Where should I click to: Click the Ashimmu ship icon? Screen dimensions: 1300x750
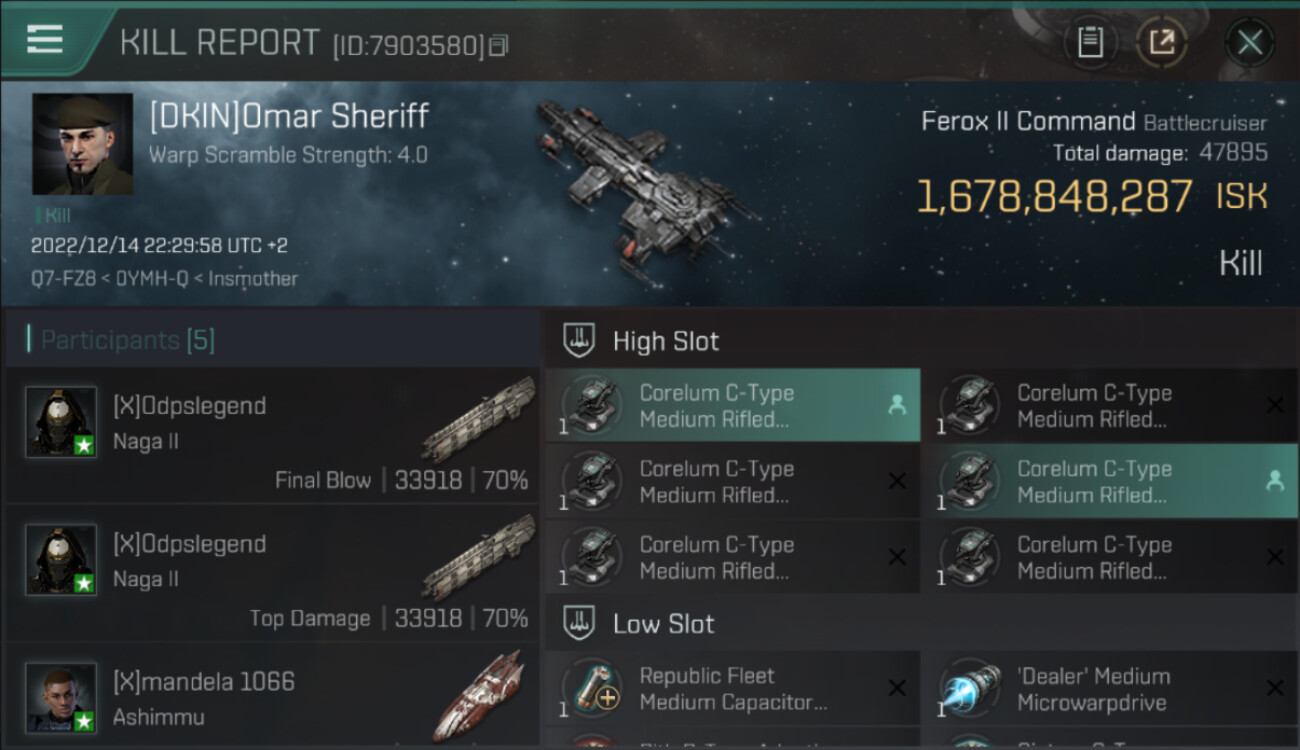point(478,697)
